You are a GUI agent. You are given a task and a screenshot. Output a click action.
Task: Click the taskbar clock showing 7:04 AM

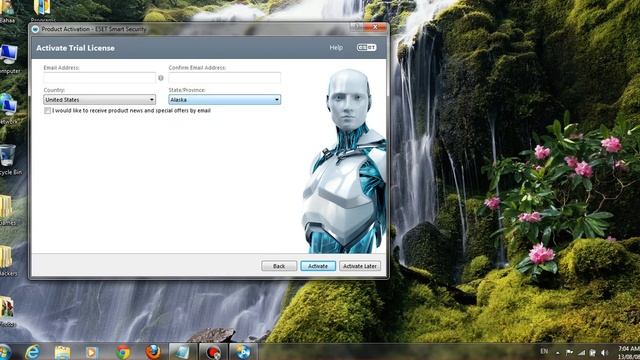click(628, 353)
